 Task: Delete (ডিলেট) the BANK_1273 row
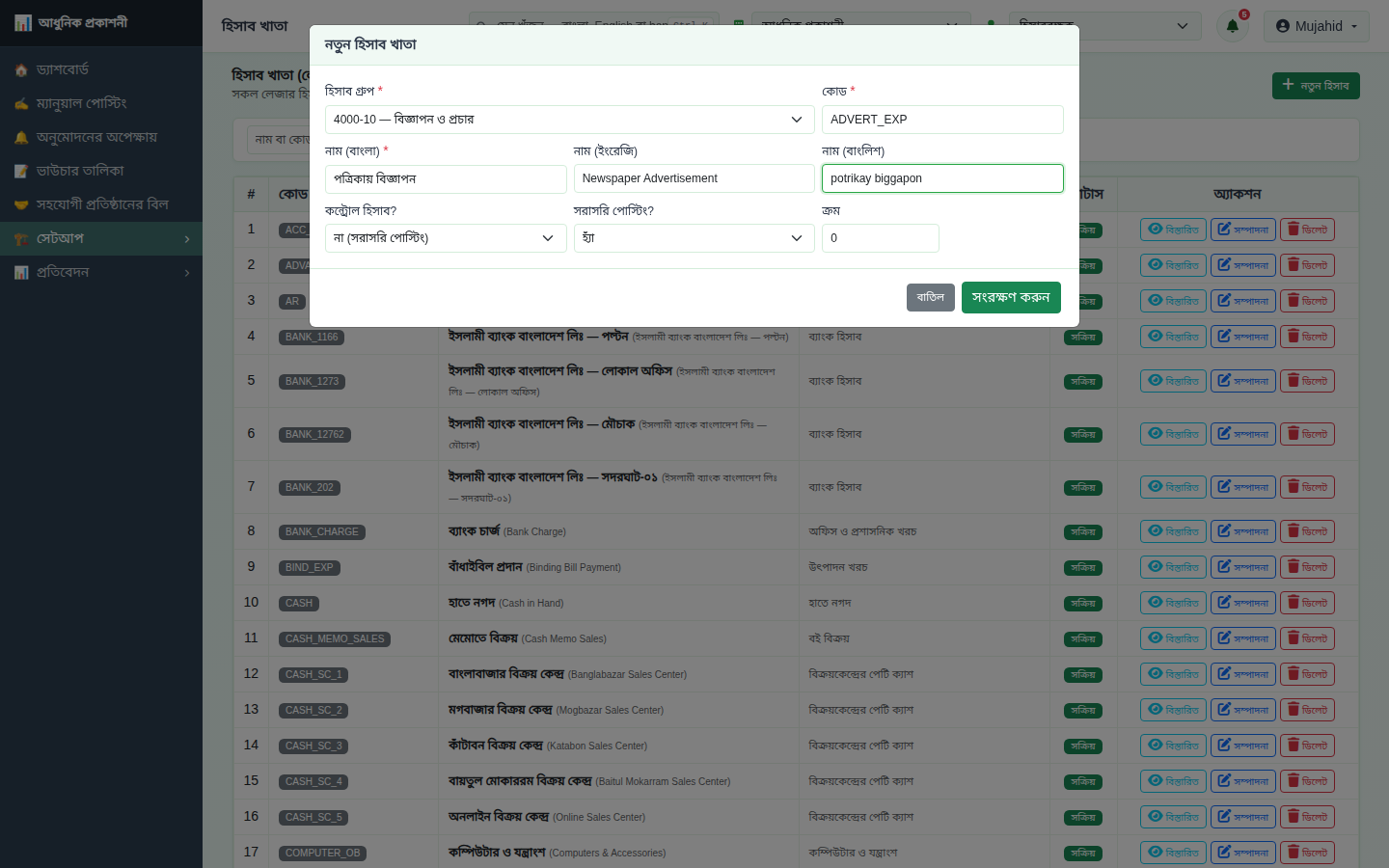tap(1307, 381)
